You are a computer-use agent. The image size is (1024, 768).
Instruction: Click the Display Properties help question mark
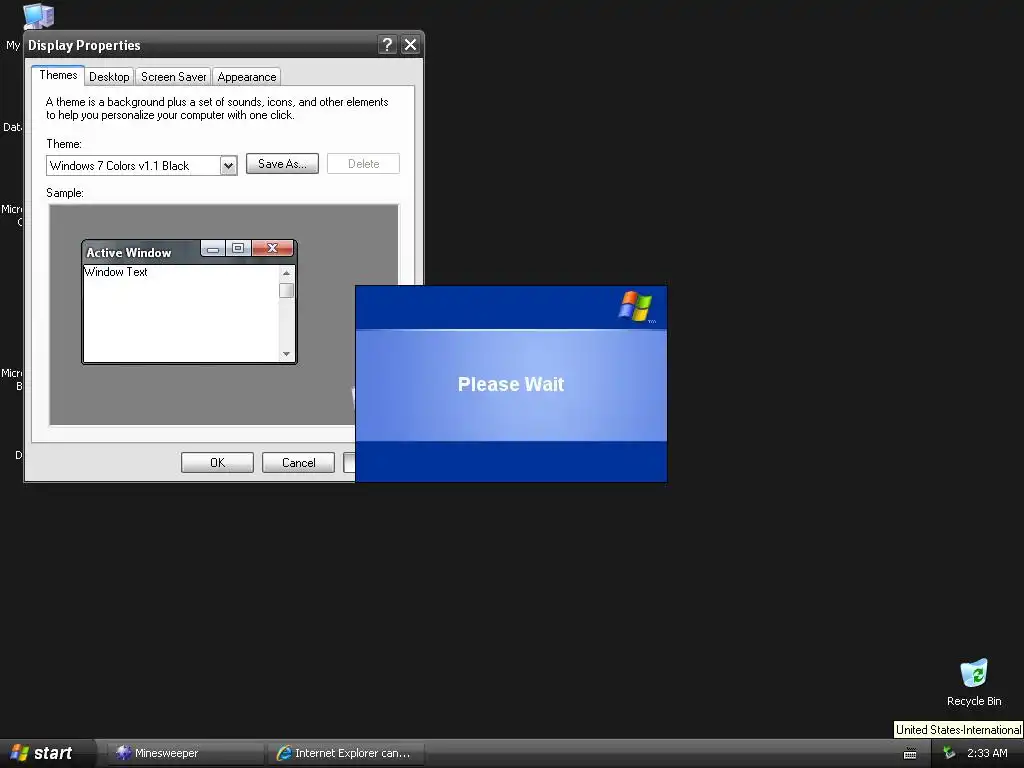pos(387,44)
